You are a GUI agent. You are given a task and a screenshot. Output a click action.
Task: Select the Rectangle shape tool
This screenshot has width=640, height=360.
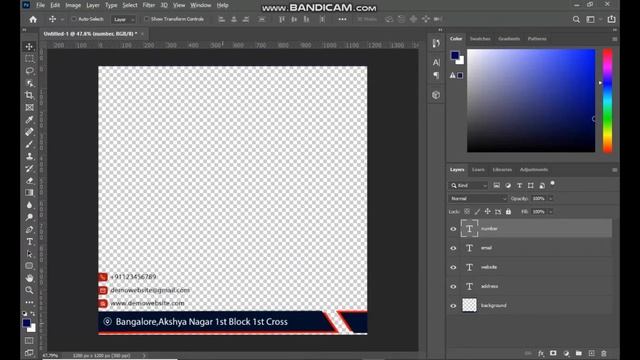pos(29,266)
